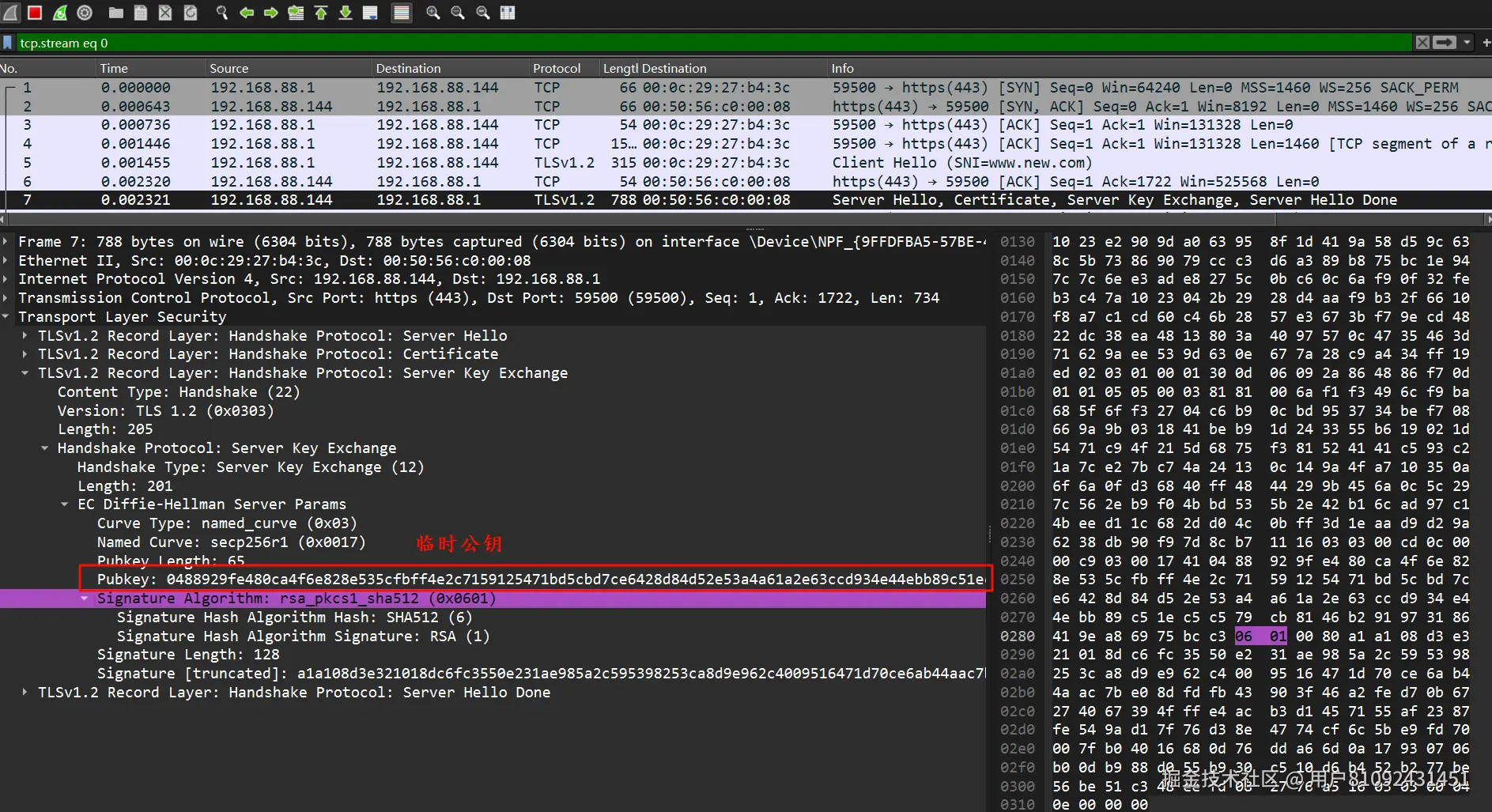Image resolution: width=1492 pixels, height=812 pixels.
Task: Select packet 2, the SYN, ACK reply
Action: [746, 107]
